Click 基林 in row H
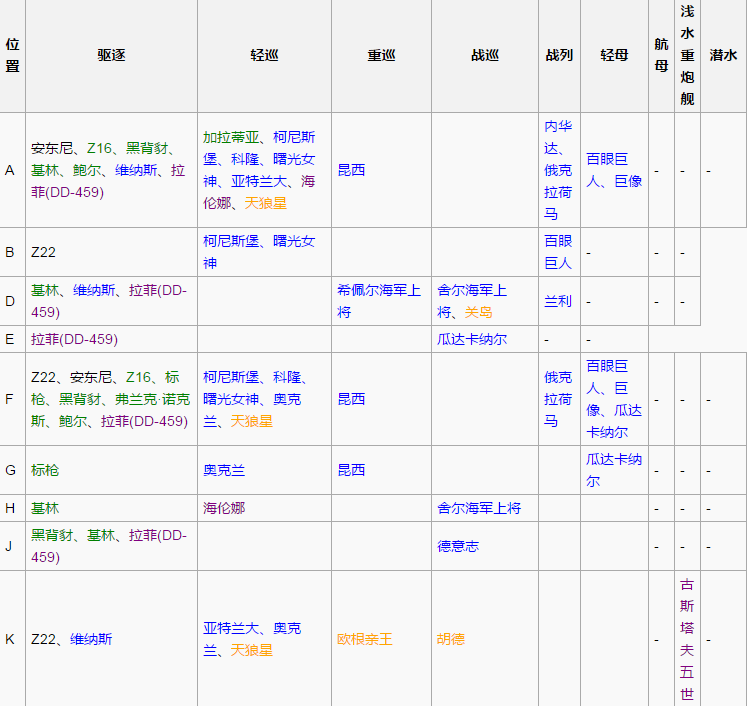The width and height of the screenshot is (747, 706). tap(45, 508)
